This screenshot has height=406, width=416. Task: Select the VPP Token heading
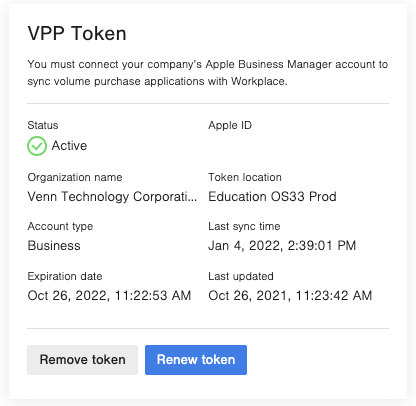(77, 33)
